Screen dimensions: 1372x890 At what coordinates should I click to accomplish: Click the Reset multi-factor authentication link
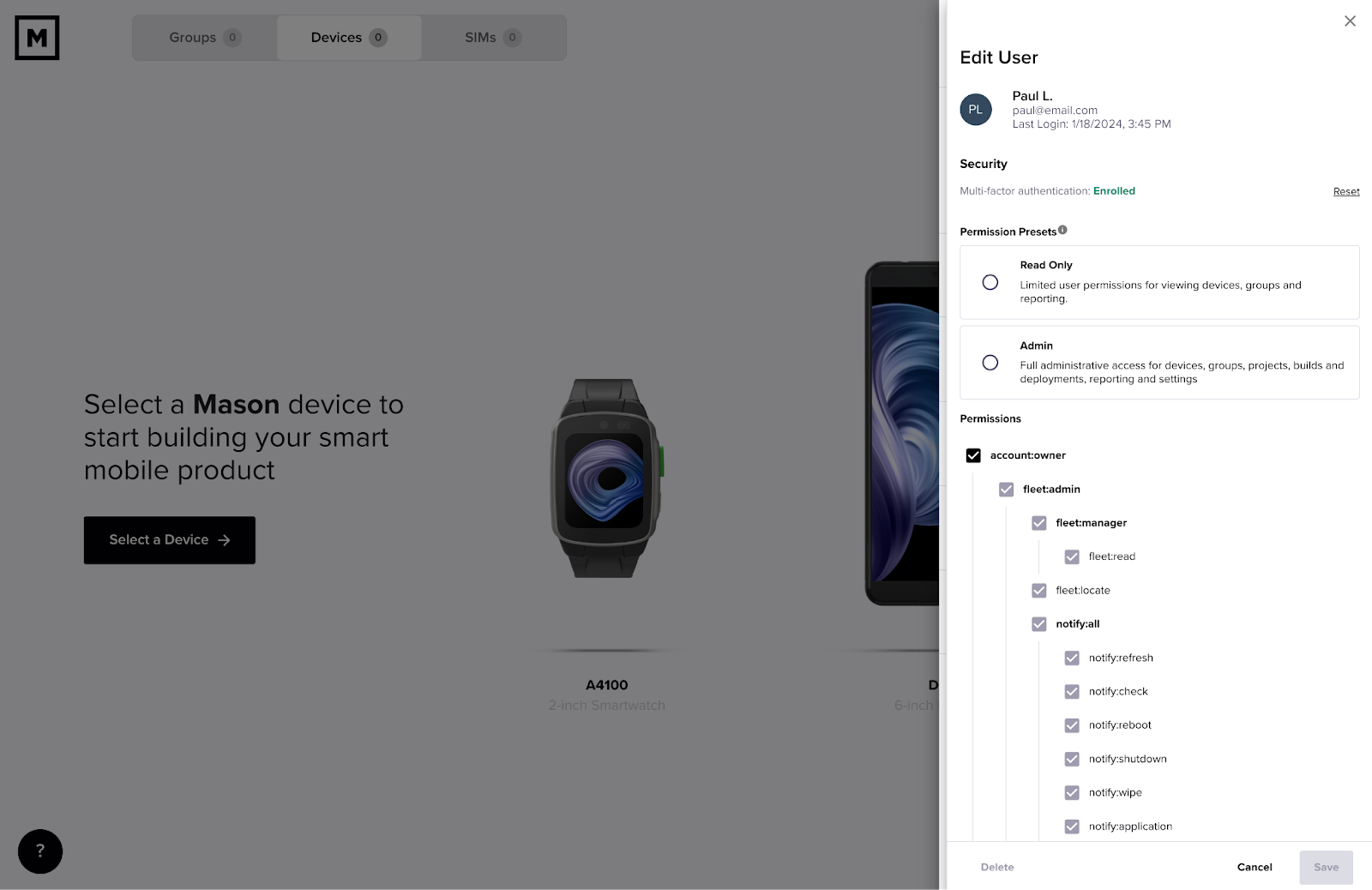pos(1346,191)
